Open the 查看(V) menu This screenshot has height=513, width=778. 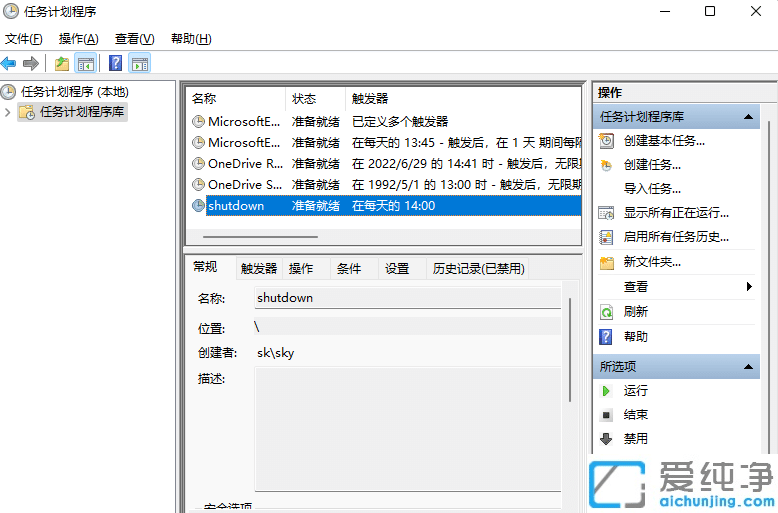pos(134,39)
